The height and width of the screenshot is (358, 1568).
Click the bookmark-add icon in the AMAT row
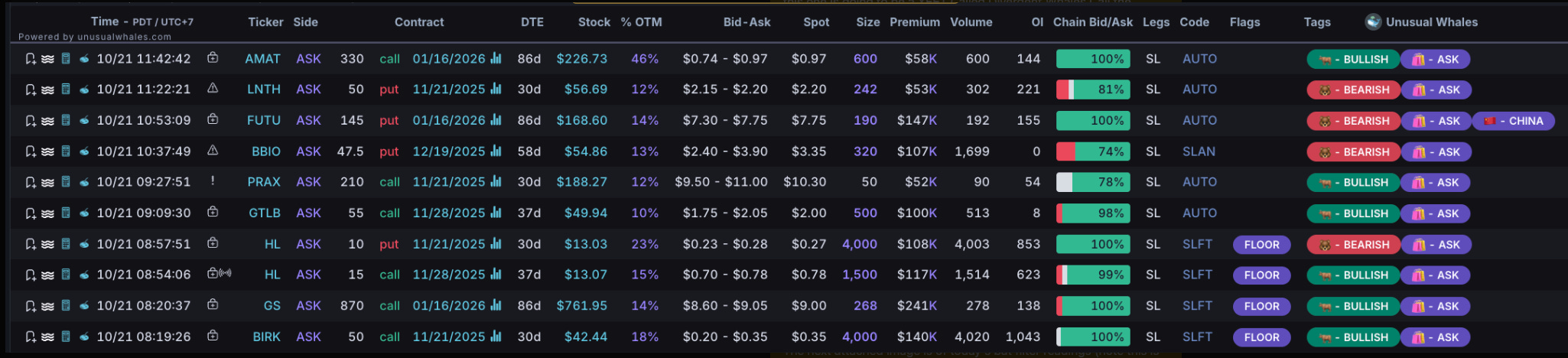point(31,59)
